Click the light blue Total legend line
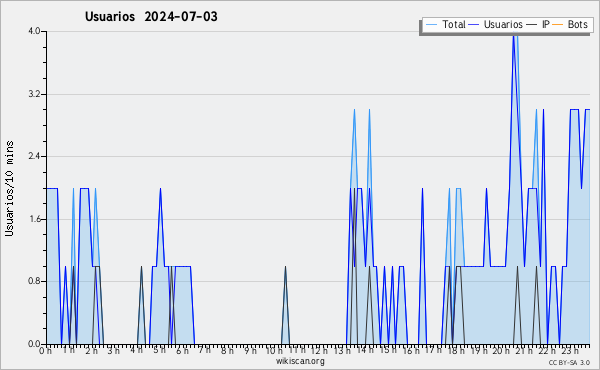 point(431,25)
